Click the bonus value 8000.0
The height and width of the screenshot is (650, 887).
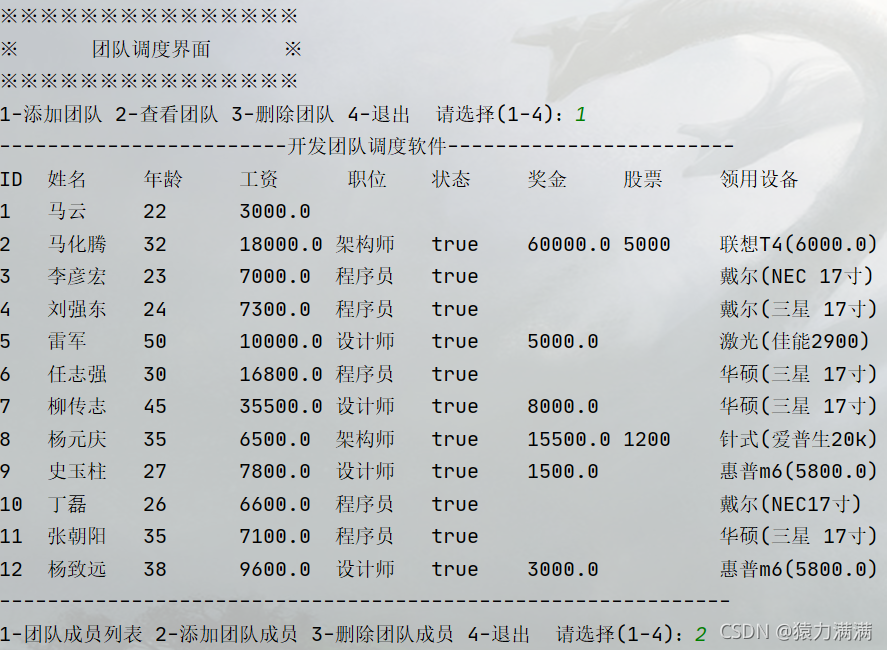tap(563, 407)
